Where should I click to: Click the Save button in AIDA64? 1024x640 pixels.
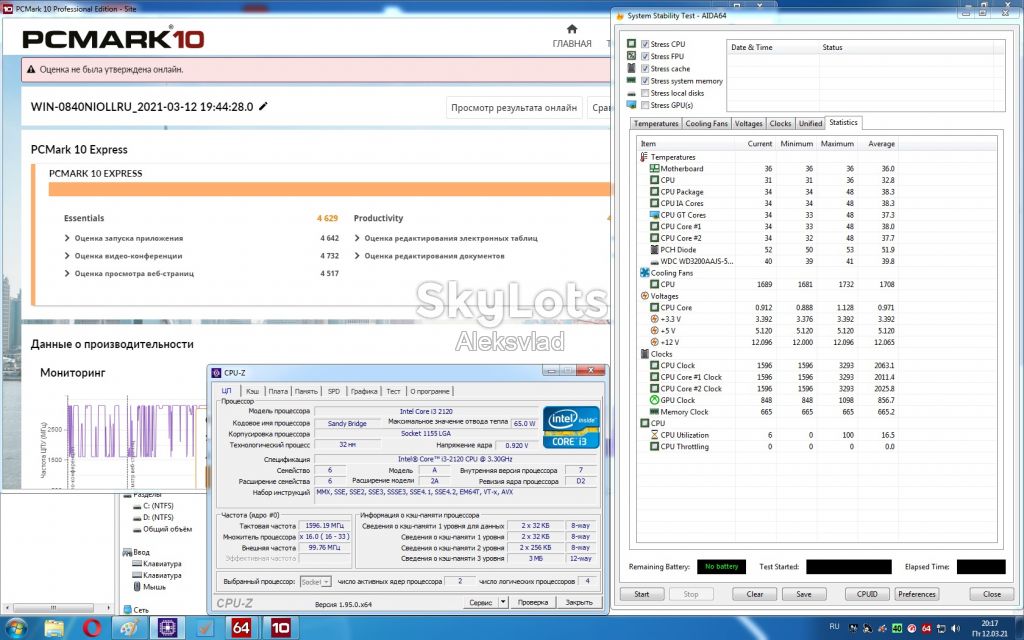click(804, 594)
